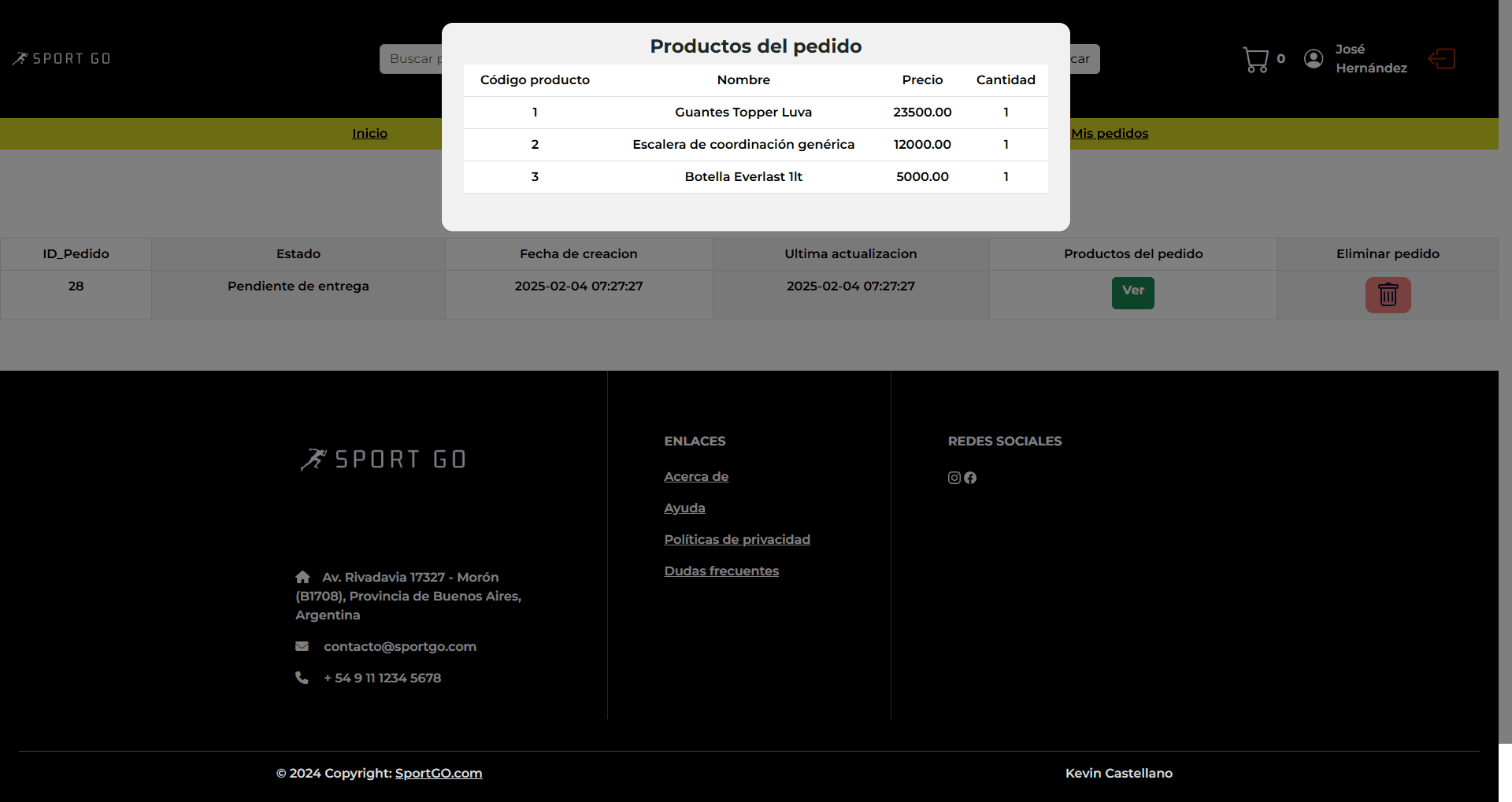The width and height of the screenshot is (1512, 802).
Task: Open the Mis pedidos section
Action: [1110, 133]
